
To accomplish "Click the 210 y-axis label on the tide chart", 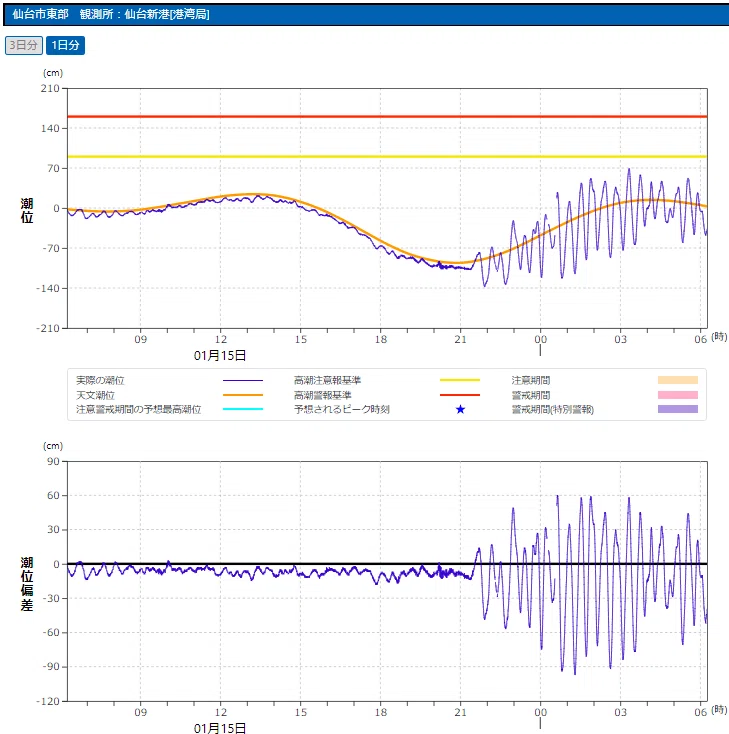I will (x=50, y=88).
